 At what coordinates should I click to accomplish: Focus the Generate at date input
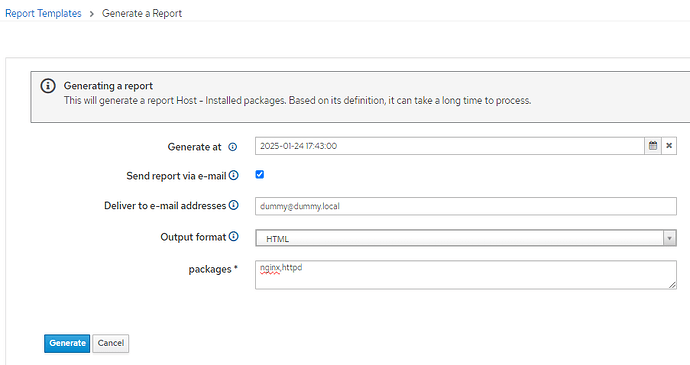(450, 146)
